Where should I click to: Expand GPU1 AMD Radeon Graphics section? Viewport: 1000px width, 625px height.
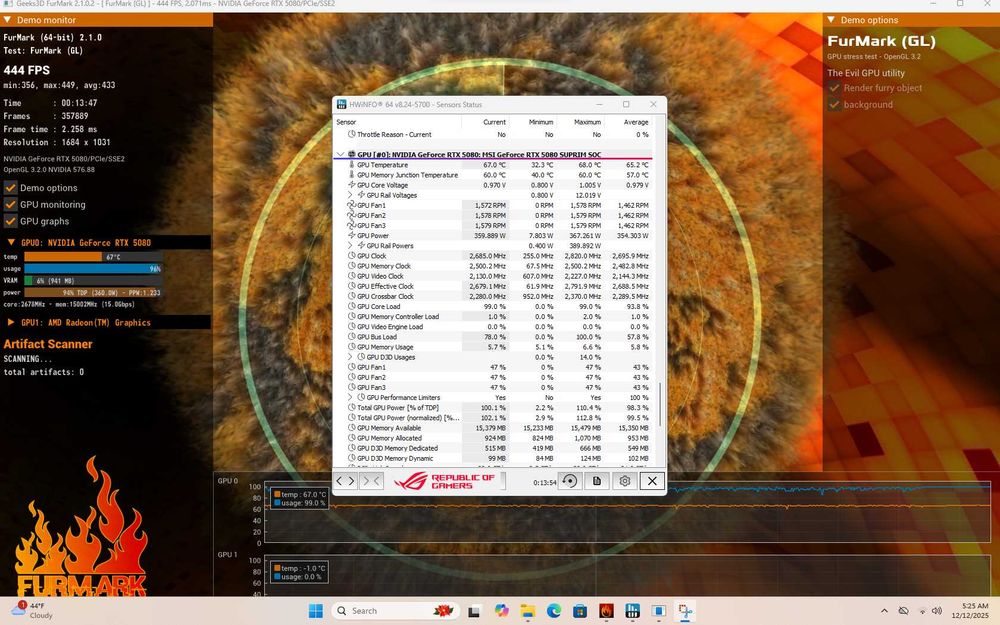[x=11, y=323]
